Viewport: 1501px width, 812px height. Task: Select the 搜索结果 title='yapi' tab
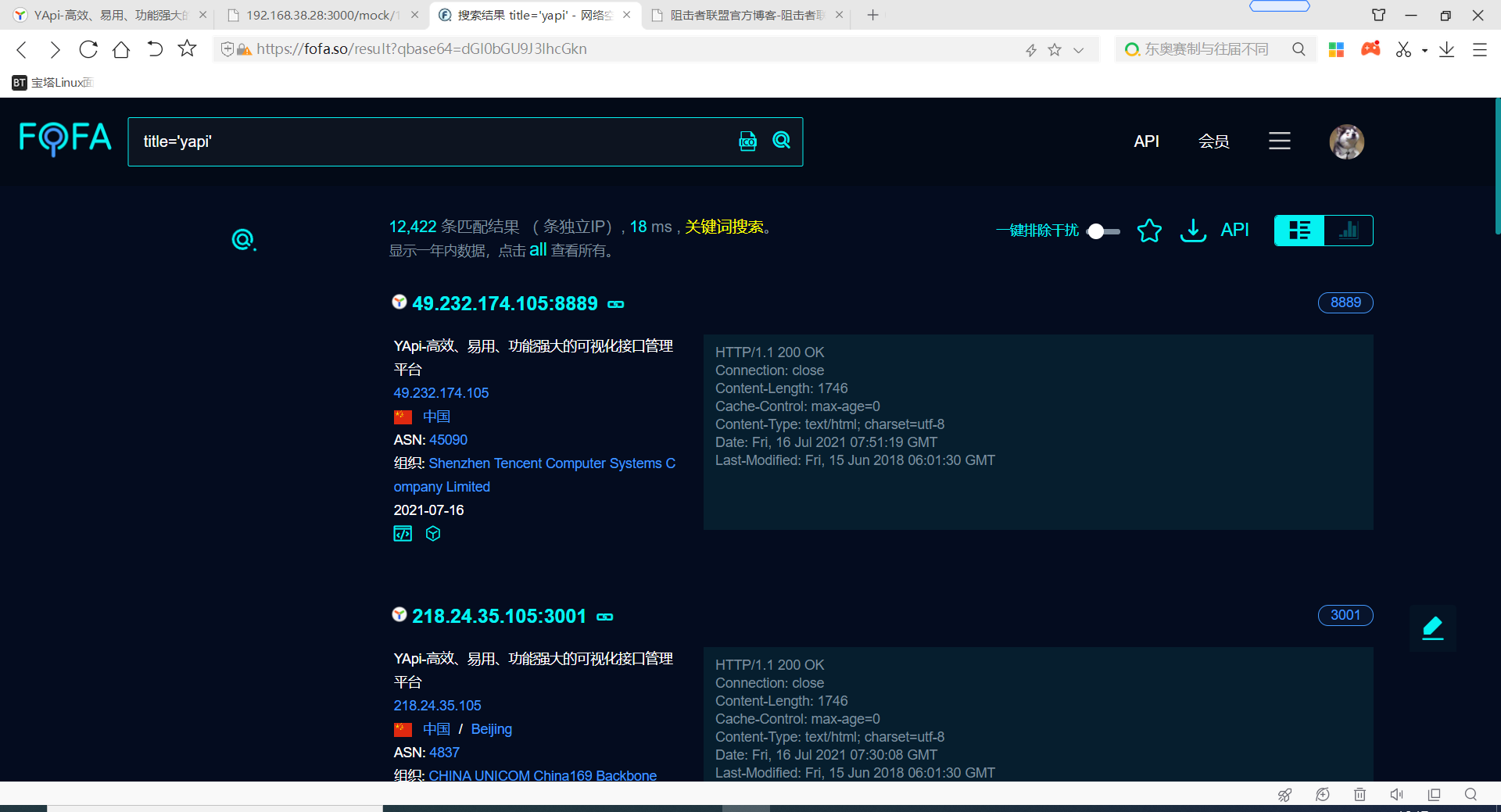(x=534, y=15)
